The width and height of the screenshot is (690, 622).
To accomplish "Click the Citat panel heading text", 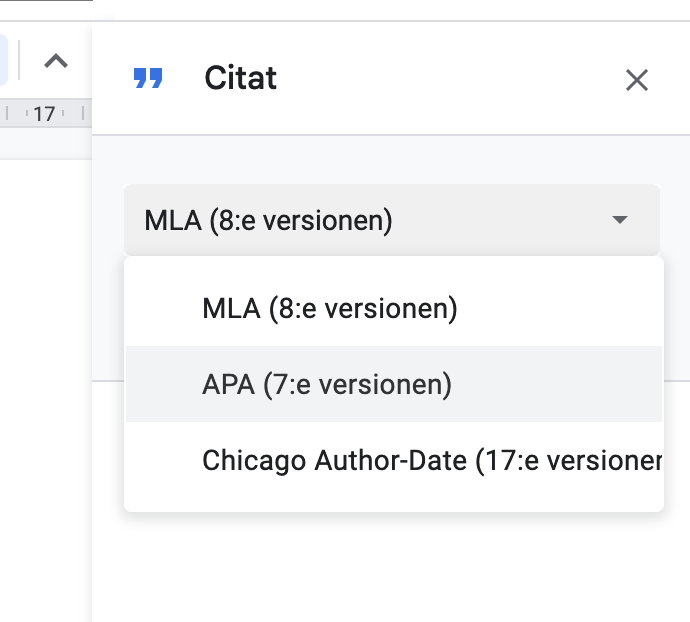I will click(240, 78).
